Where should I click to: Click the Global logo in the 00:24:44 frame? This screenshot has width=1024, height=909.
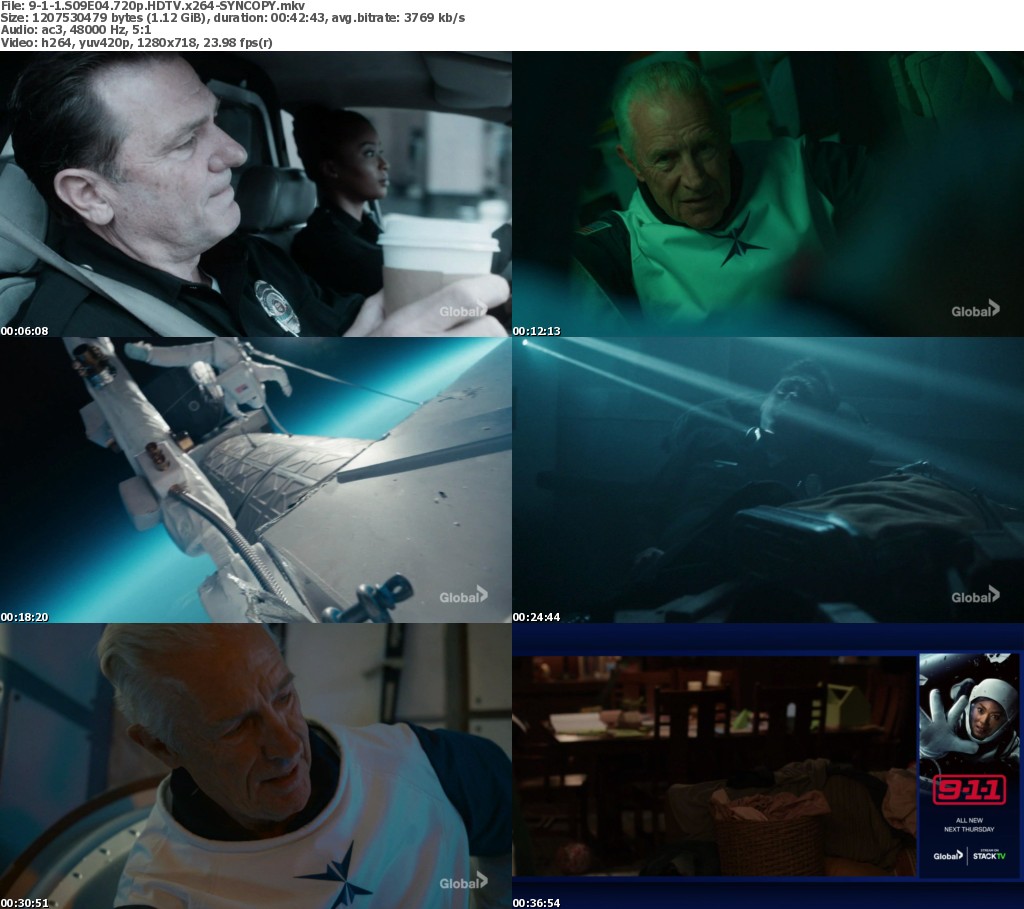tap(975, 596)
